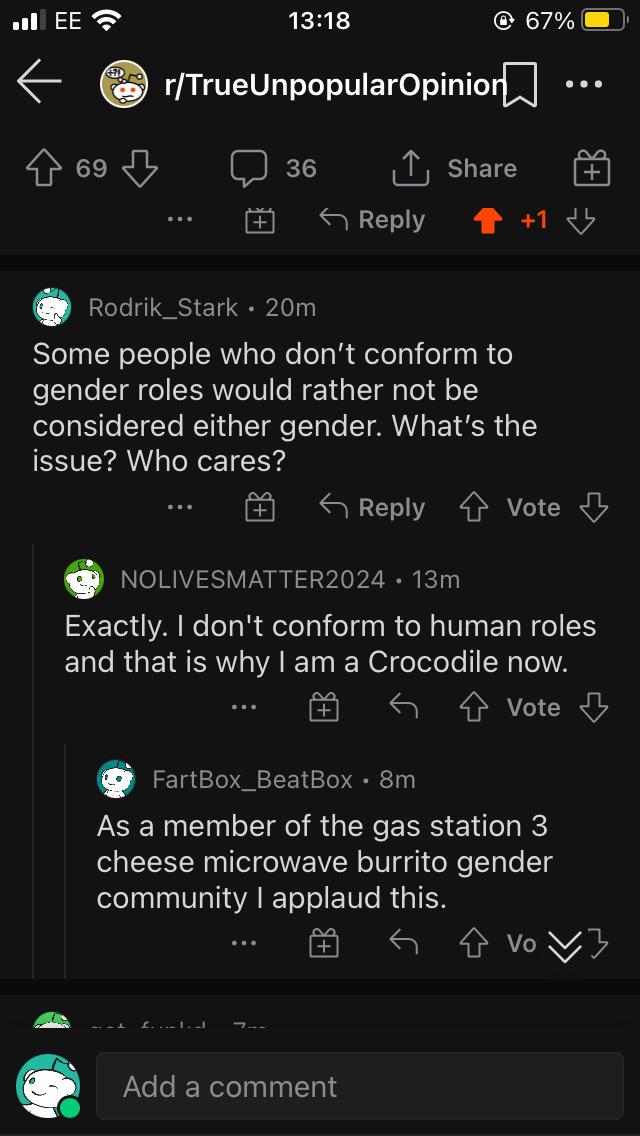Image resolution: width=640 pixels, height=1136 pixels.
Task: Open the more options dots on Rodrik_Stark's comment
Action: 180,508
